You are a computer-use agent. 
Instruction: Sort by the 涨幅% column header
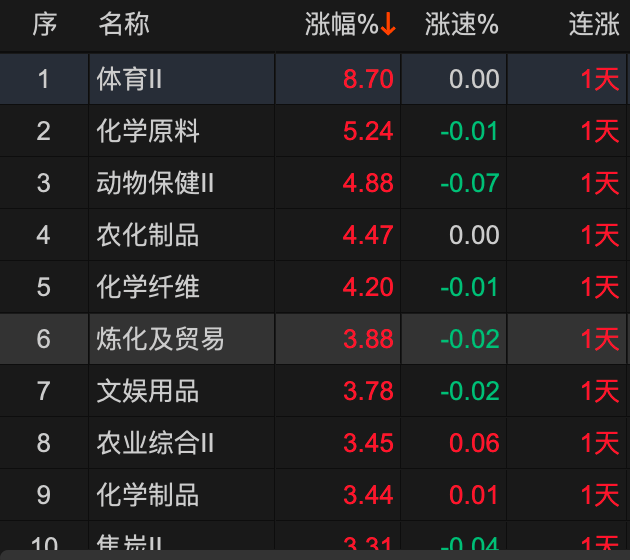341,26
